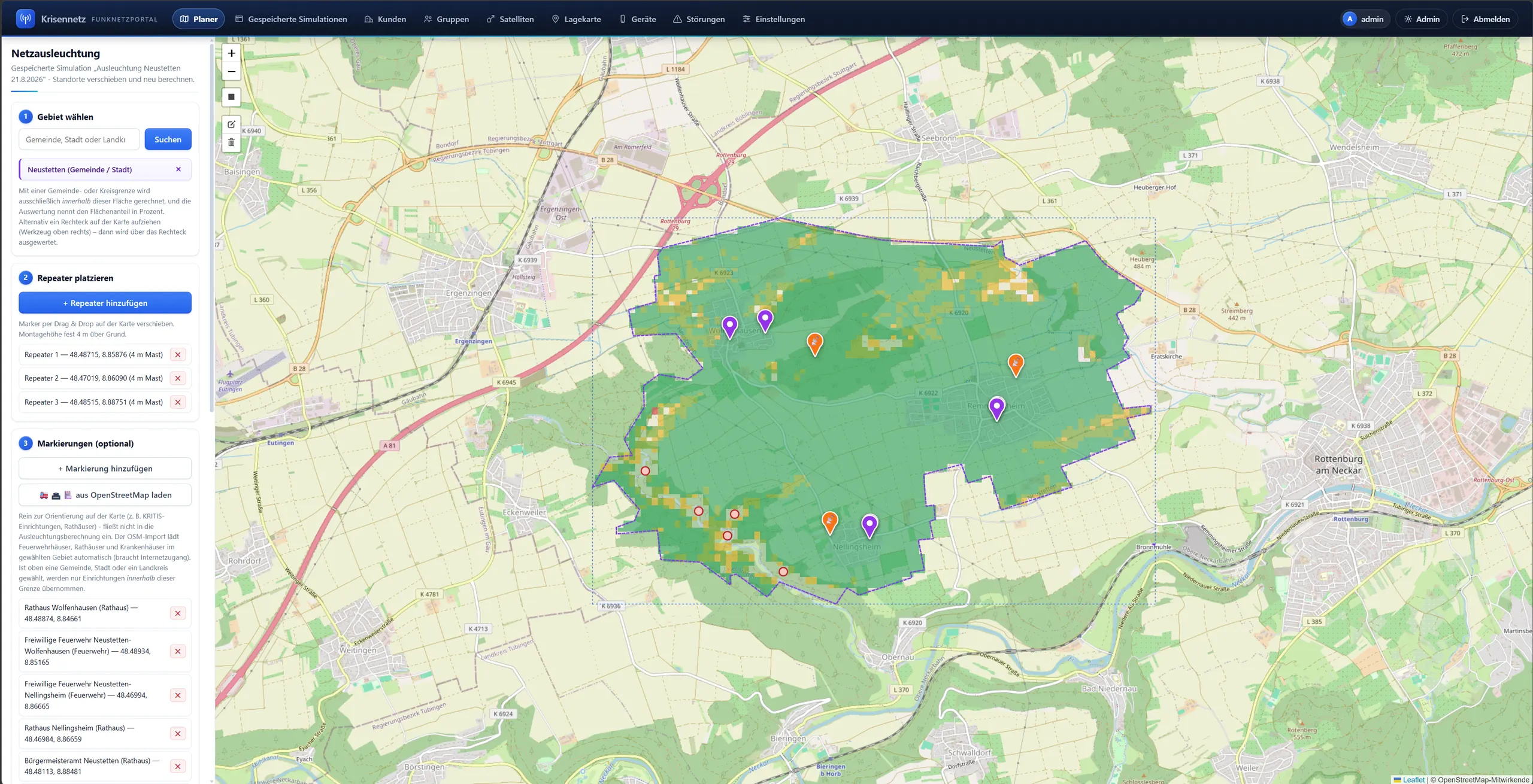
Task: Click the orange fire marker above Remmingsheim
Action: [x=1016, y=364]
